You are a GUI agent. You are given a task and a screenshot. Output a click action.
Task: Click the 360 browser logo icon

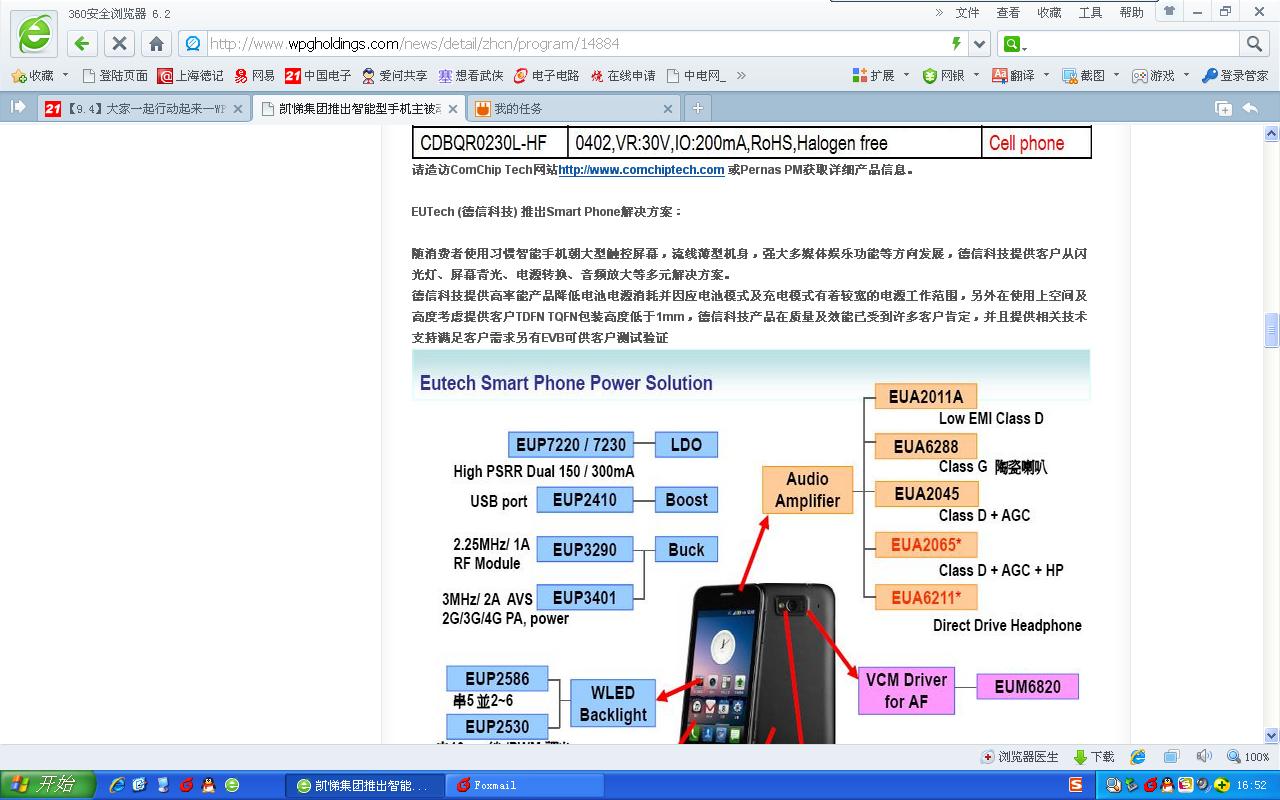pyautogui.click(x=34, y=34)
